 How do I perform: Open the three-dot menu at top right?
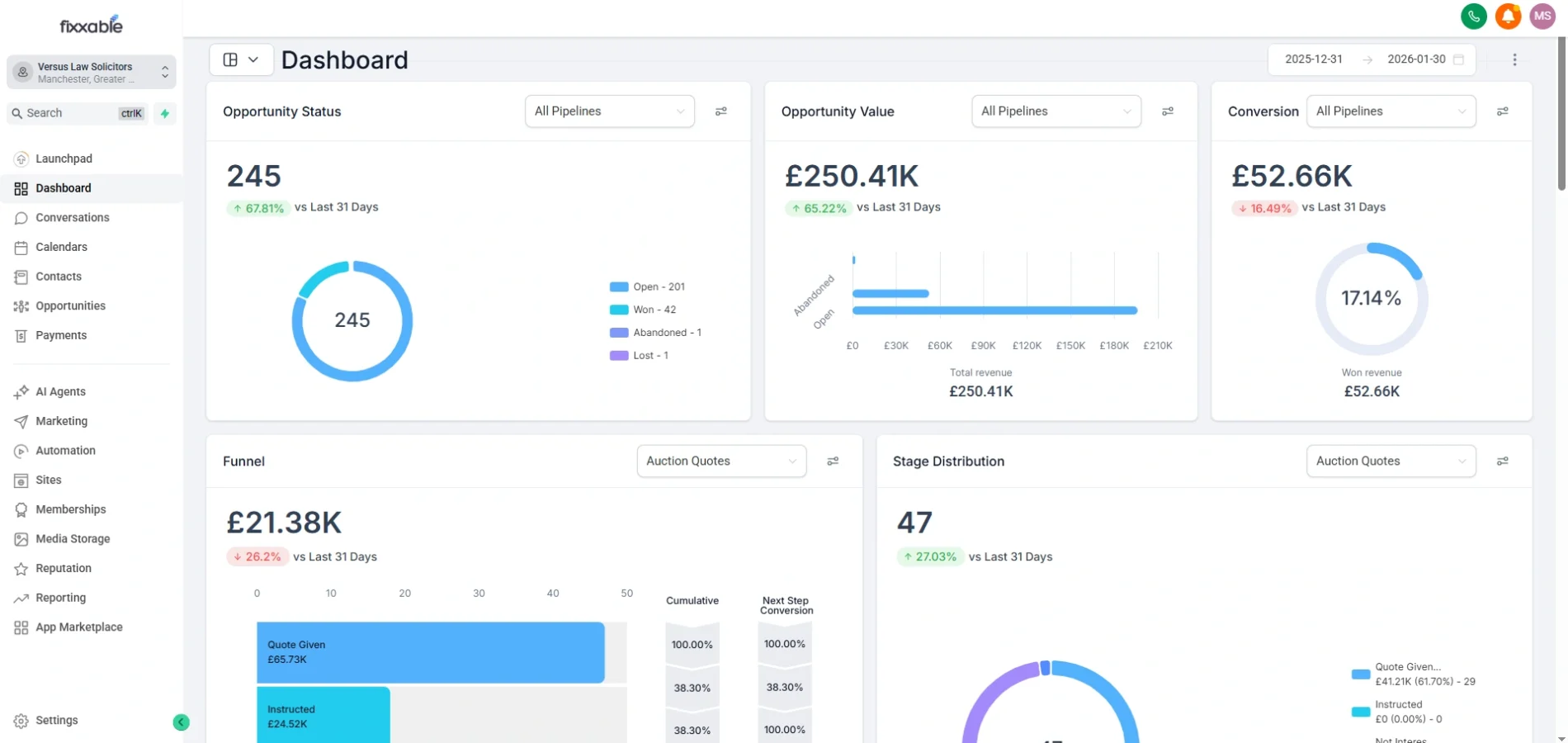pyautogui.click(x=1515, y=59)
